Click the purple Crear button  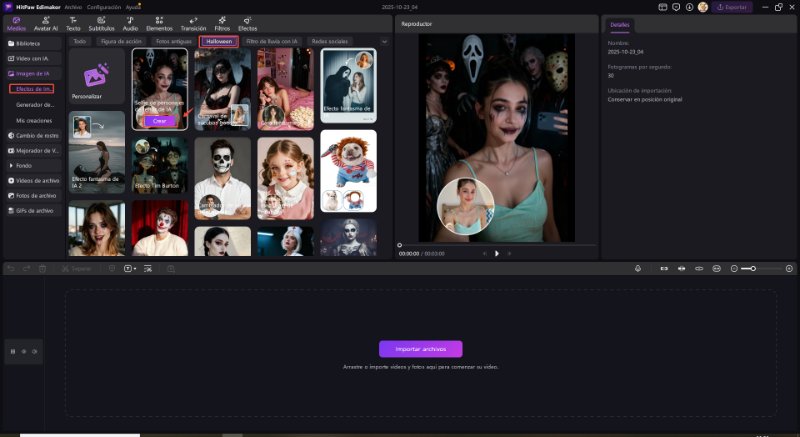pyautogui.click(x=160, y=120)
